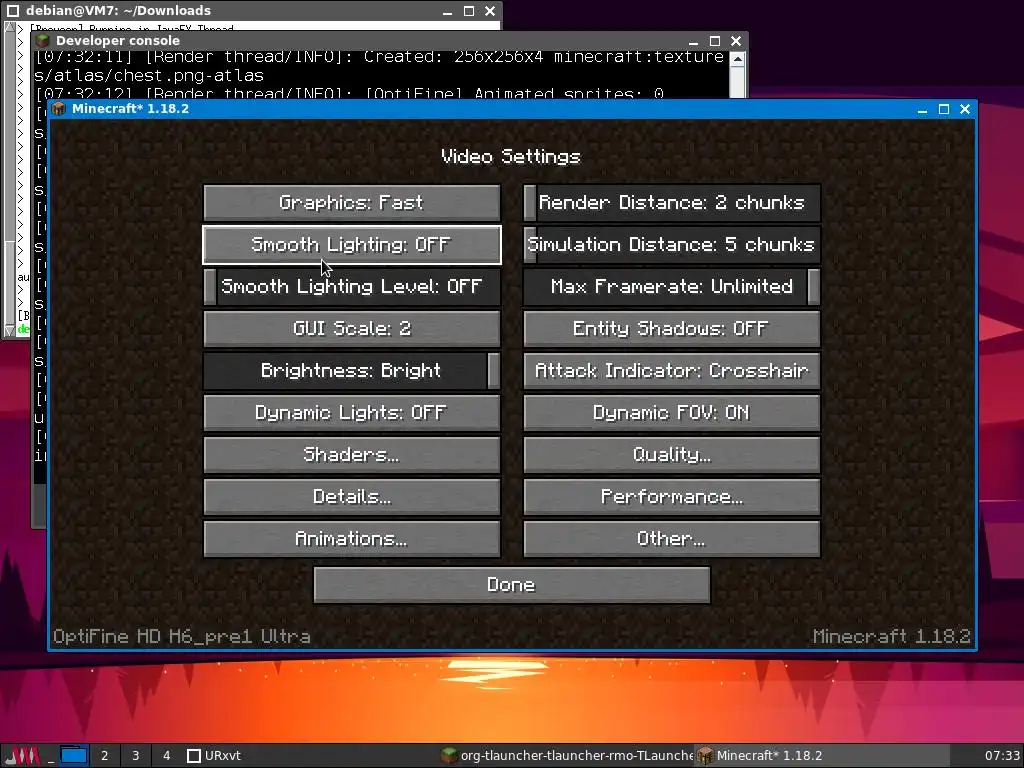Toggle Entity Shadows: OFF
1024x768 pixels.
pyautogui.click(x=672, y=328)
